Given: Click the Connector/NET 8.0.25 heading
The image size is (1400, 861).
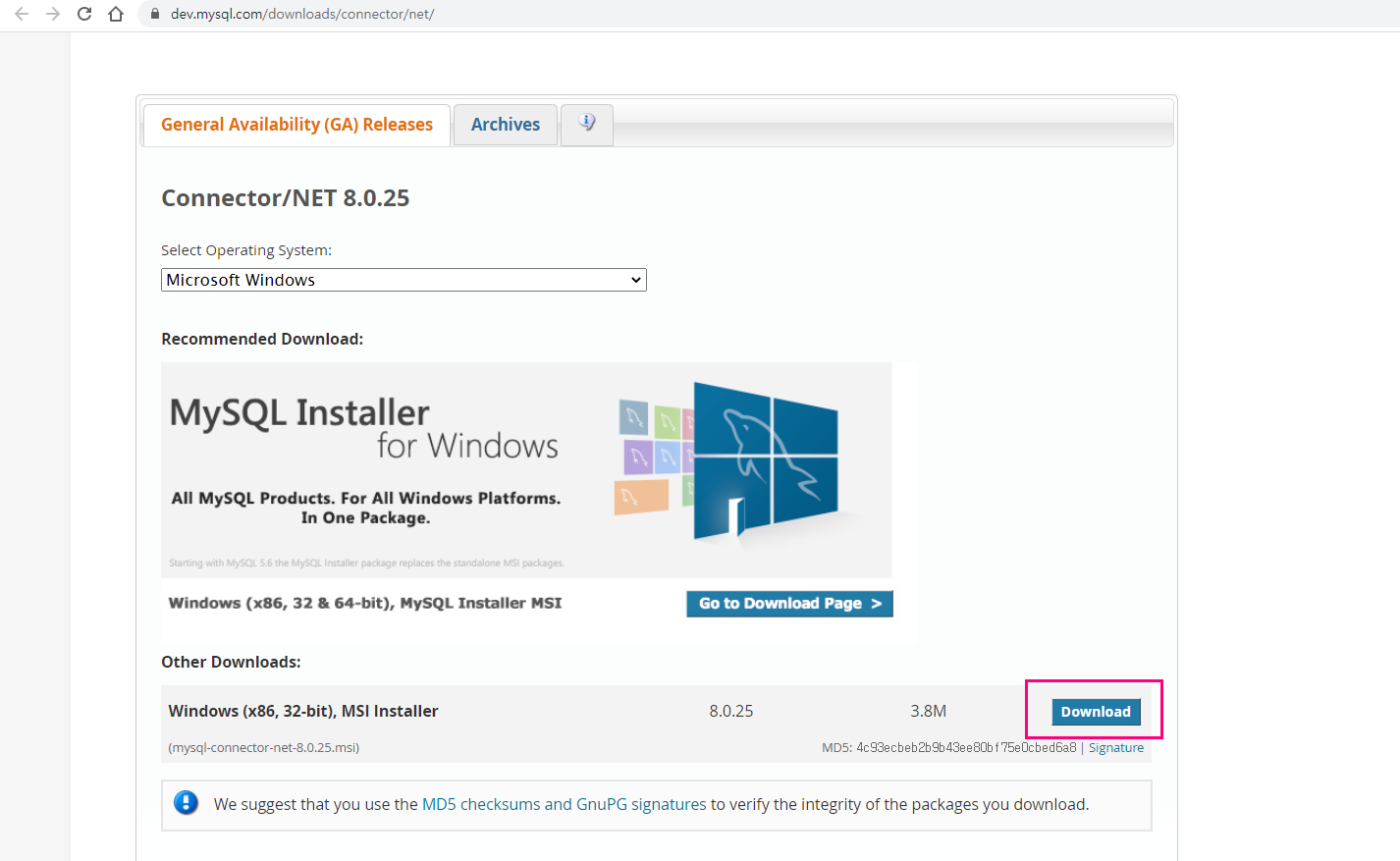Looking at the screenshot, I should tap(285, 198).
